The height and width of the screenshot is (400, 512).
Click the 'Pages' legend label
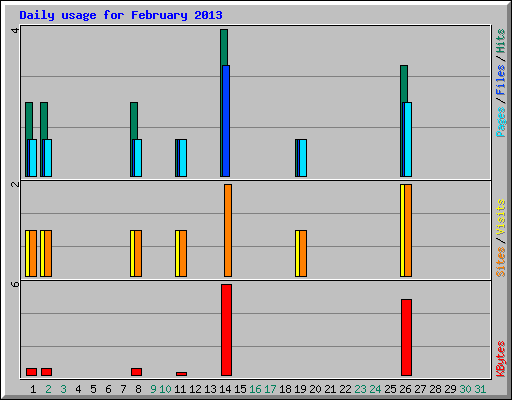tap(500, 122)
